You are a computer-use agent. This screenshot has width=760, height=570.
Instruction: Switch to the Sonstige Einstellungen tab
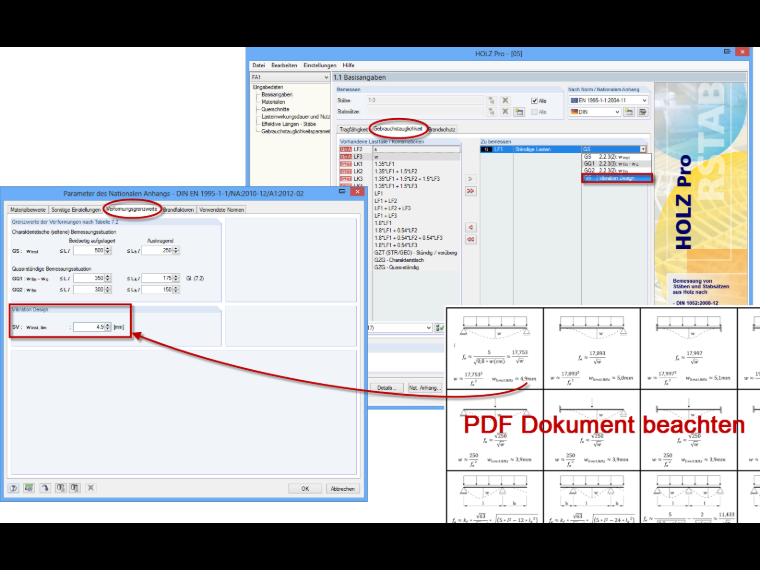(76, 210)
